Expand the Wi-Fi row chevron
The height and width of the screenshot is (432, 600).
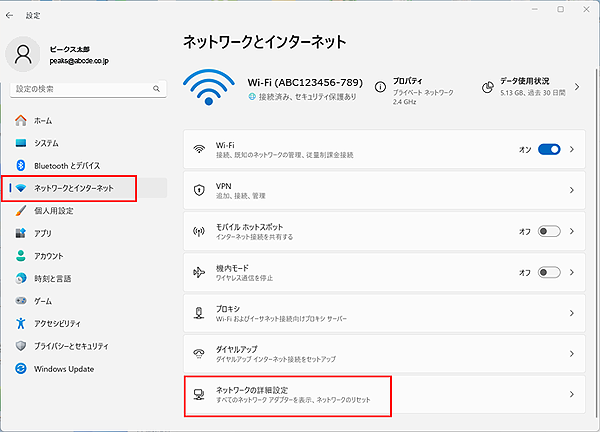(x=572, y=149)
